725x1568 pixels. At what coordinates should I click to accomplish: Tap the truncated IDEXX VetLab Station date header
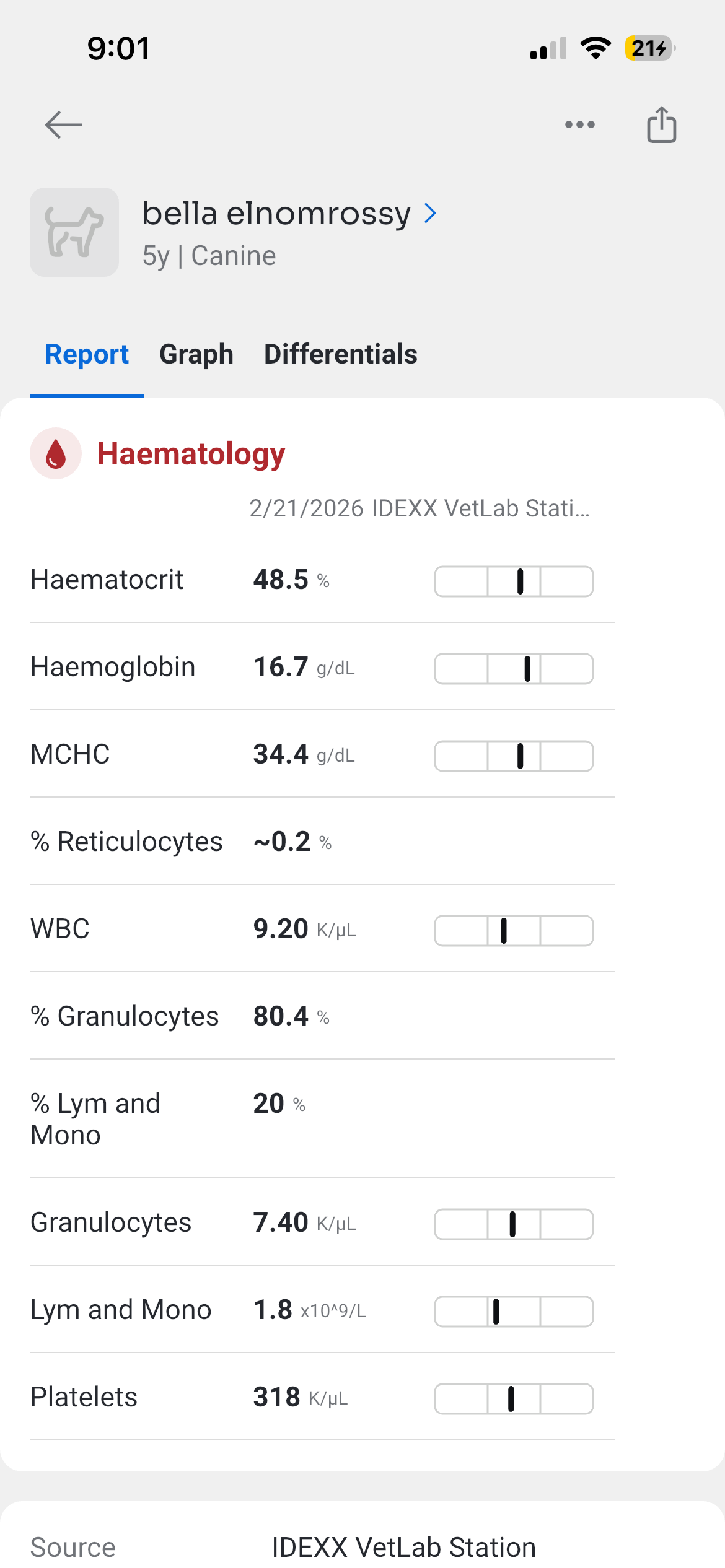(x=420, y=508)
